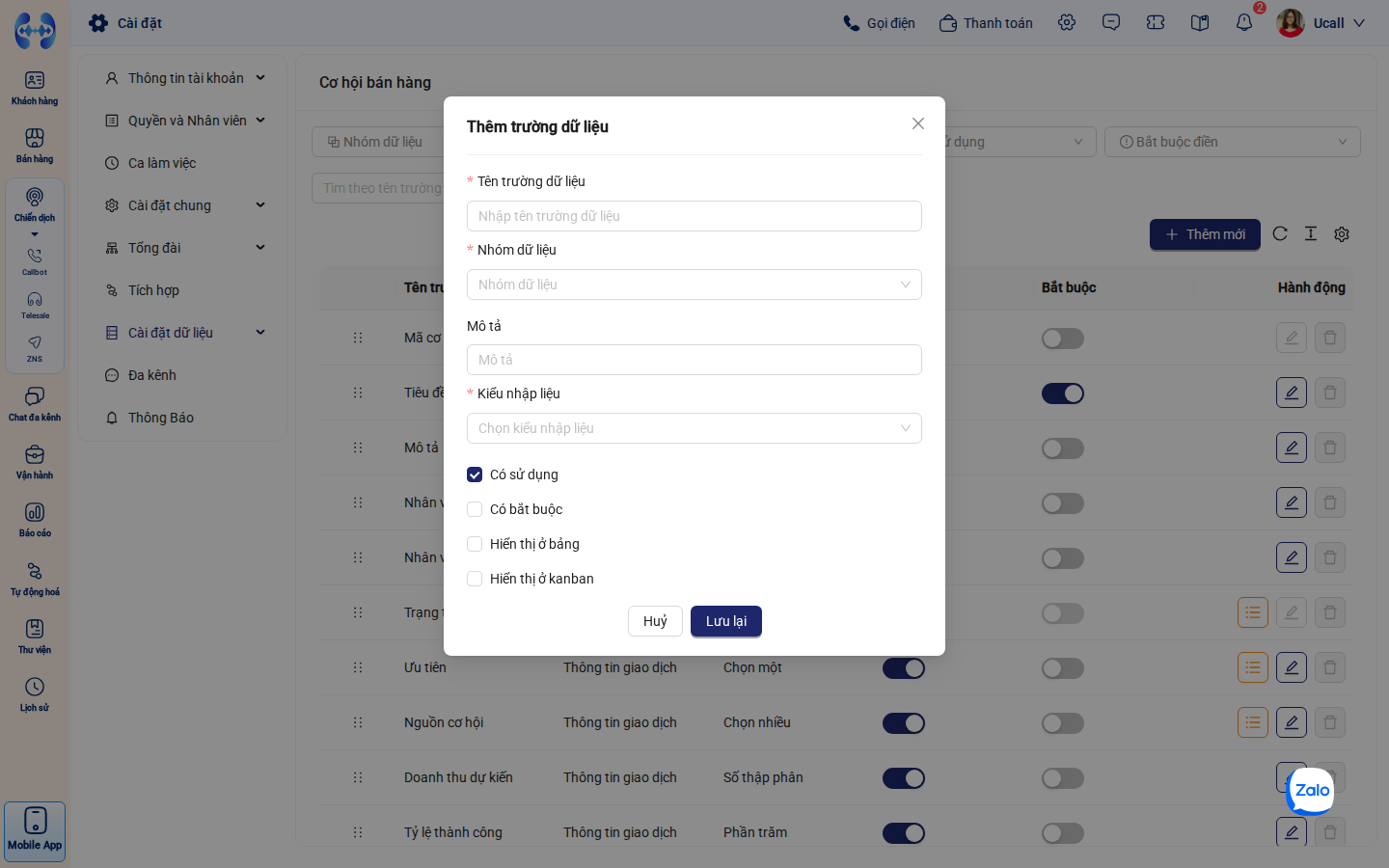1389x868 pixels.
Task: Click the Tên trường dữ liệu input field
Action: [x=694, y=216]
